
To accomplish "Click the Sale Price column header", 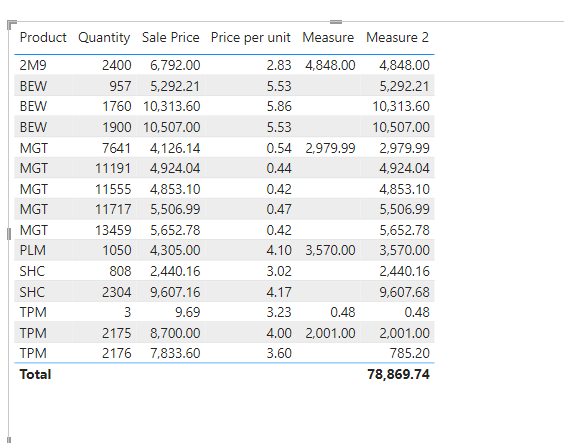I will pos(170,37).
